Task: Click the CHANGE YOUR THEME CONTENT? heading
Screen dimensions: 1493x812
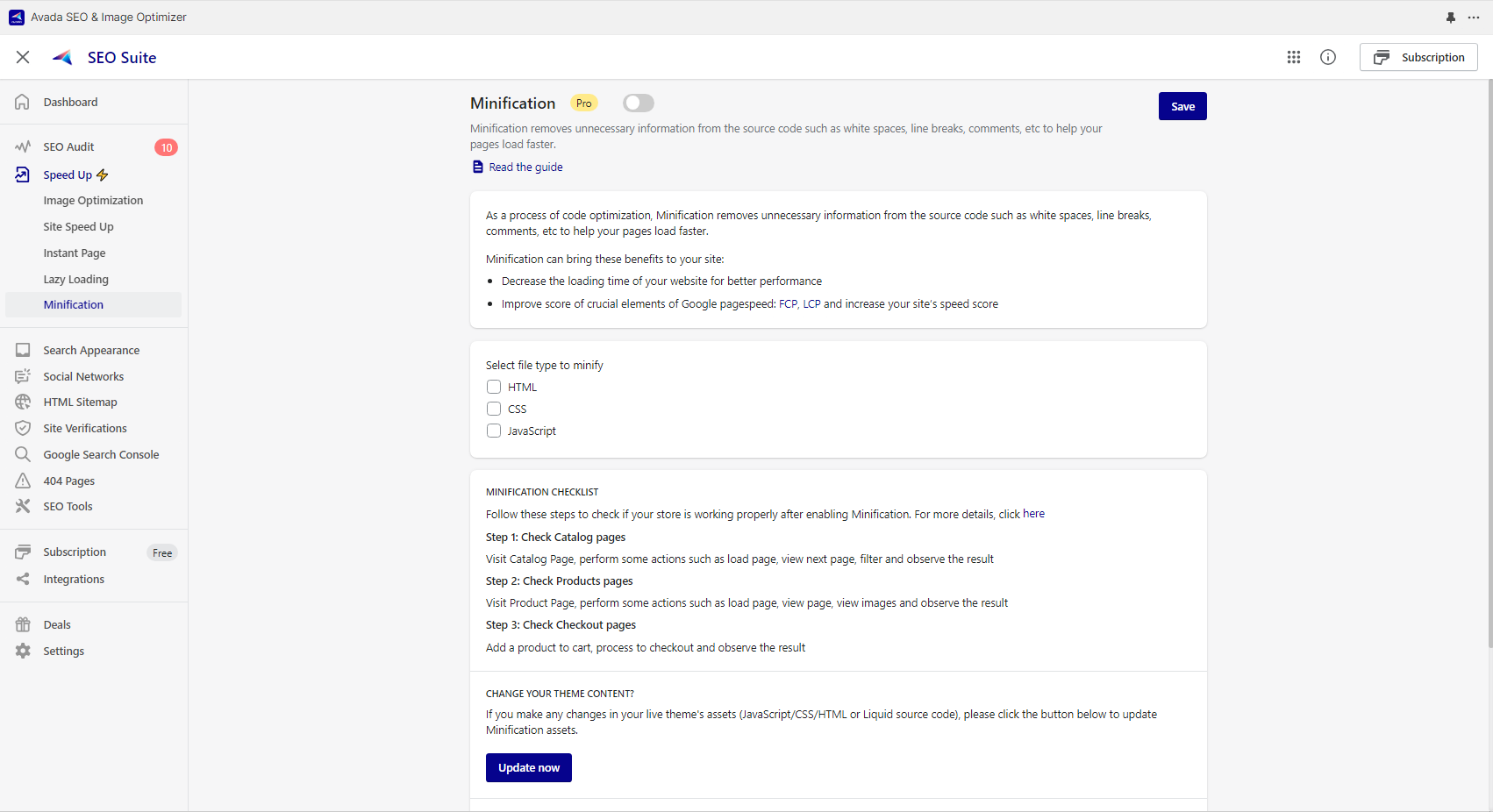Action: (560, 694)
